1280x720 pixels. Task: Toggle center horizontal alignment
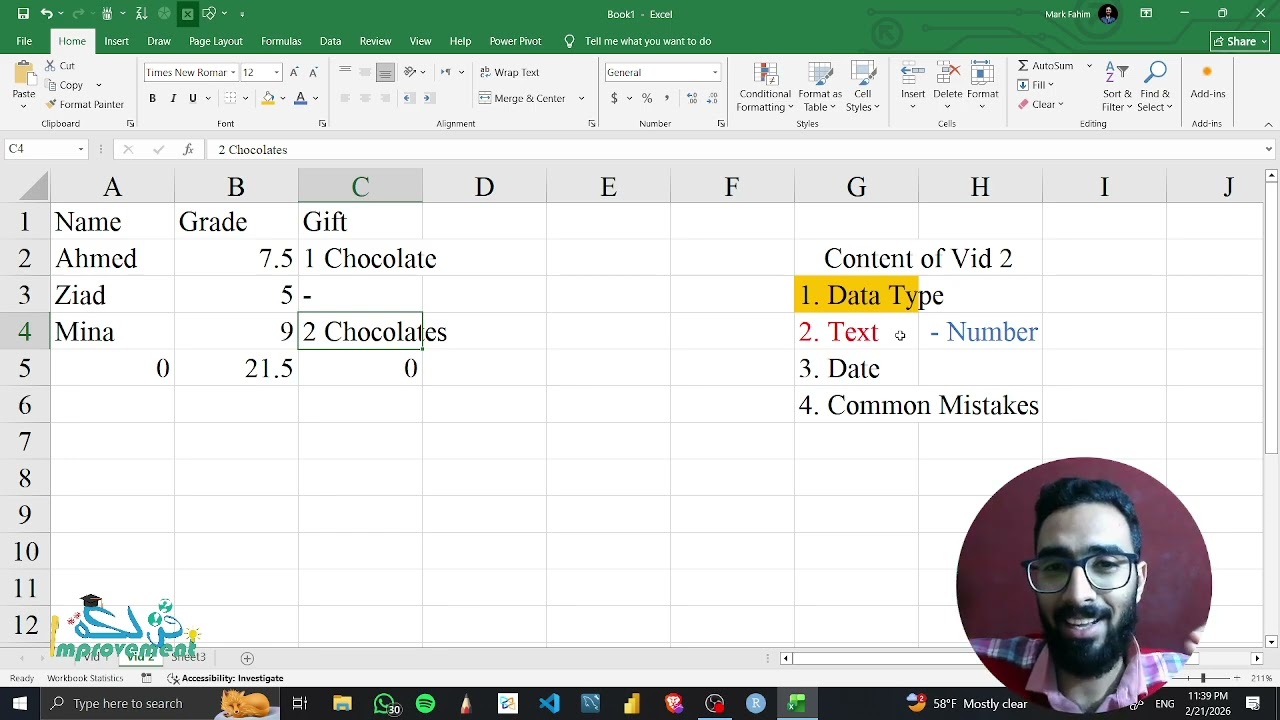365,98
